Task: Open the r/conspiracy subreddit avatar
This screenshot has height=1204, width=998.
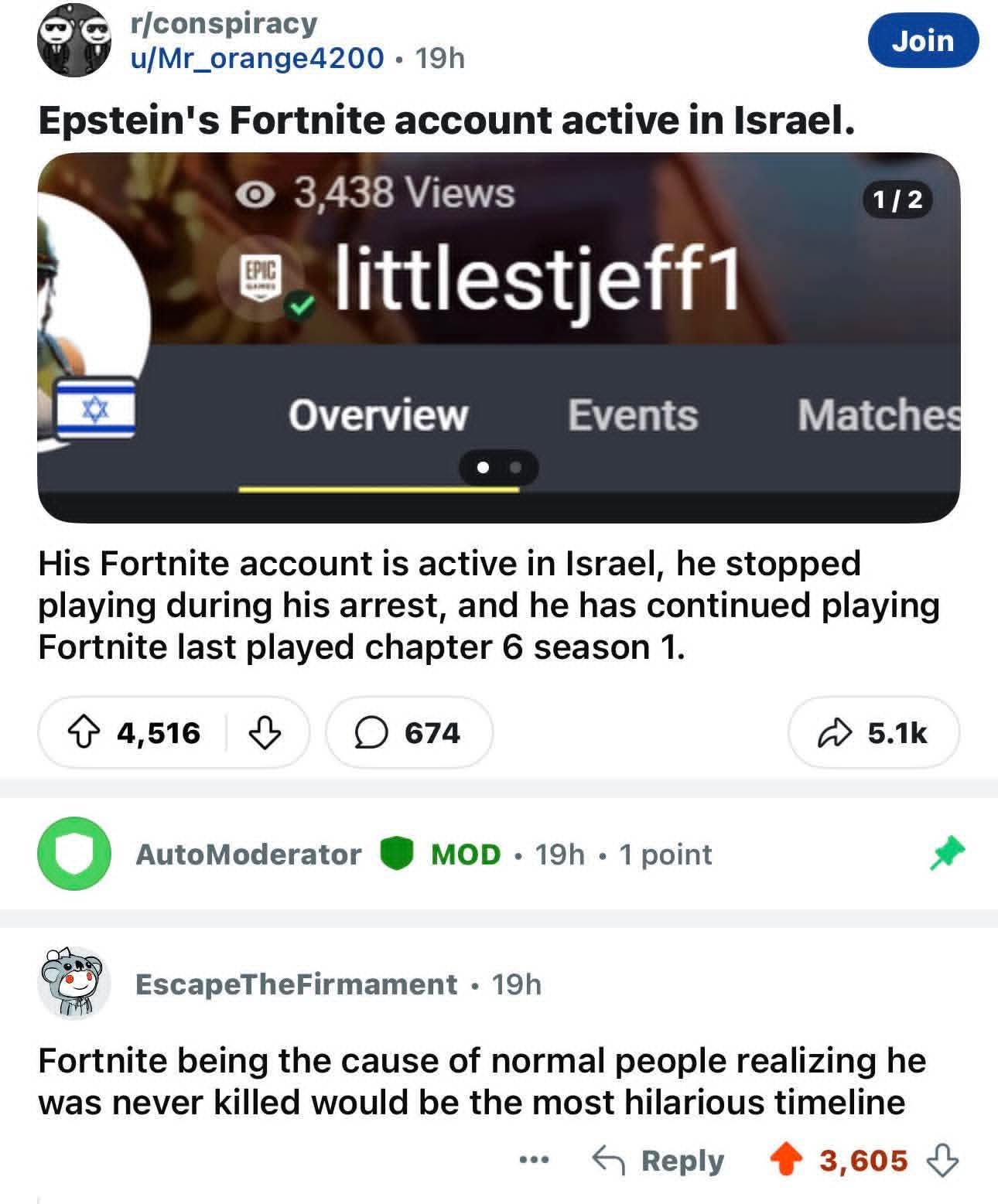Action: pyautogui.click(x=74, y=40)
